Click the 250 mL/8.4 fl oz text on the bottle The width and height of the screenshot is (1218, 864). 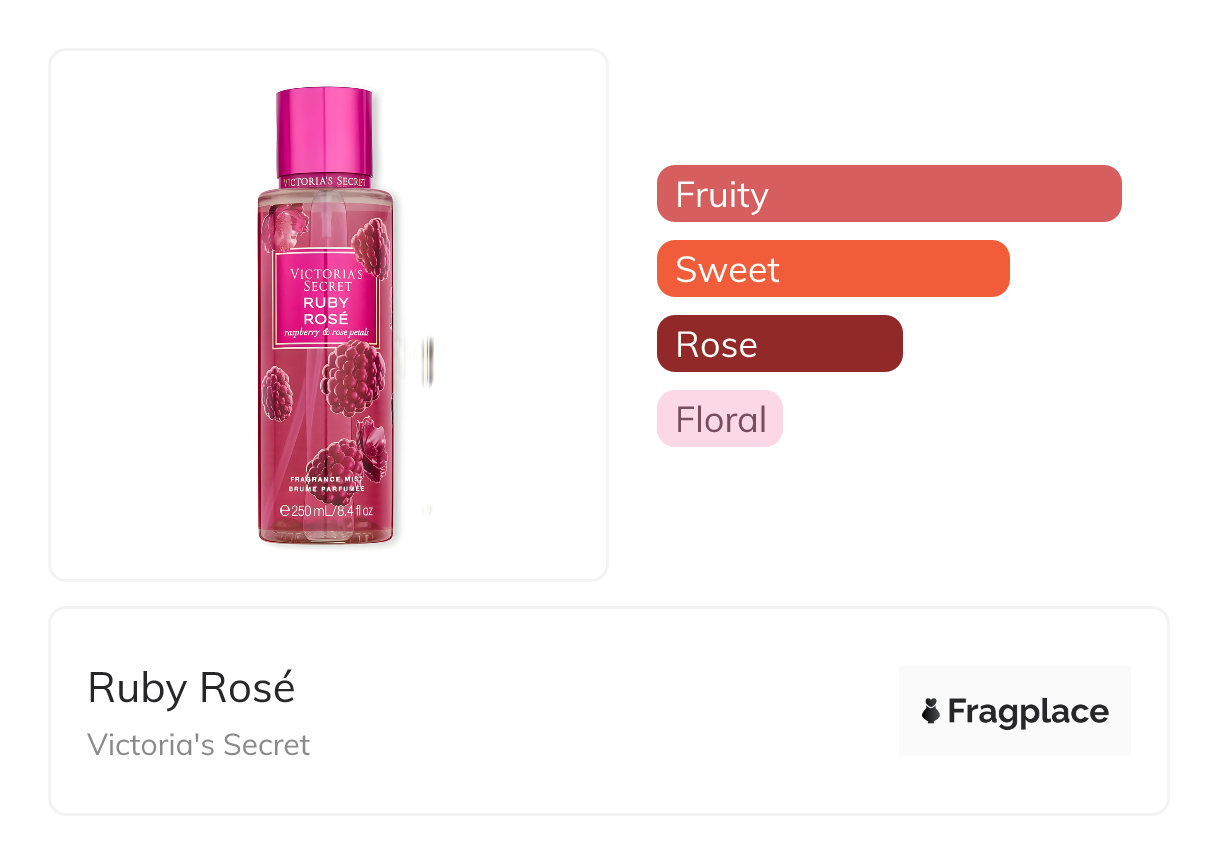(x=326, y=511)
